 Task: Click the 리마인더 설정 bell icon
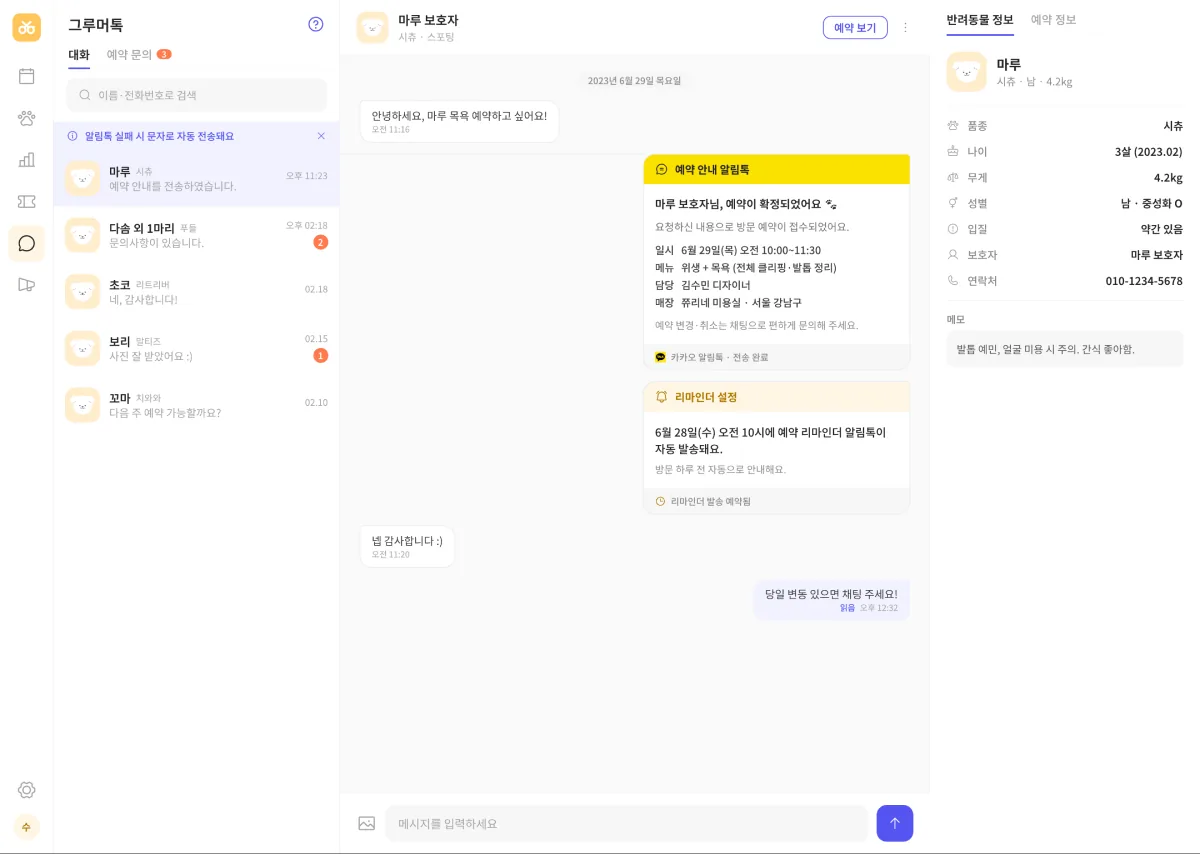[x=662, y=397]
